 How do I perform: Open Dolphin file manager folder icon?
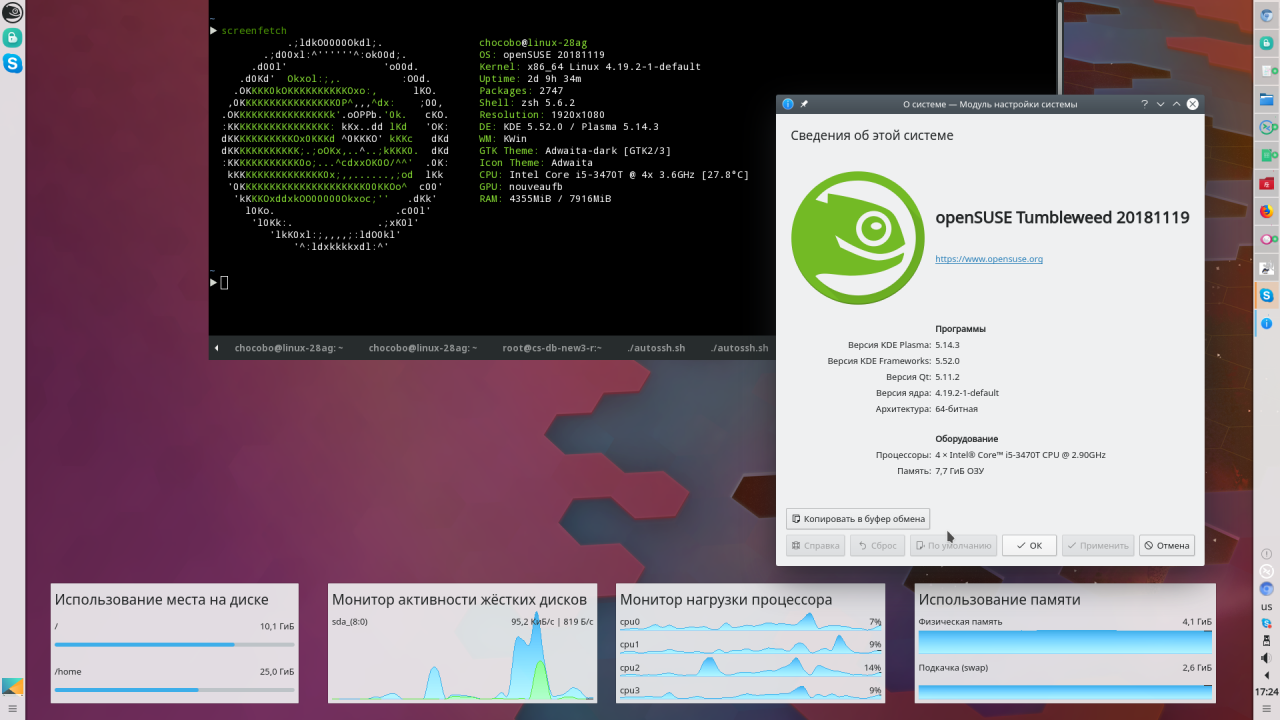point(1266,99)
